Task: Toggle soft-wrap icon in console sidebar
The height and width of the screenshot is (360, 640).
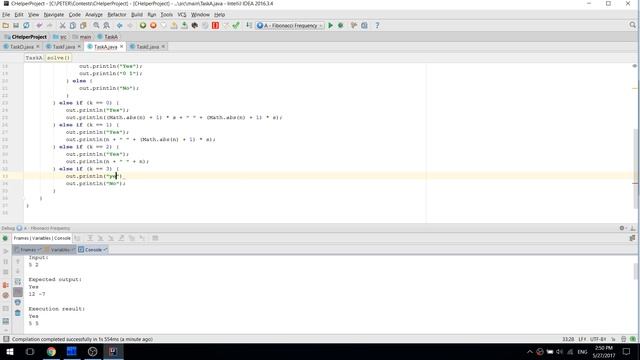Action: tap(18, 282)
